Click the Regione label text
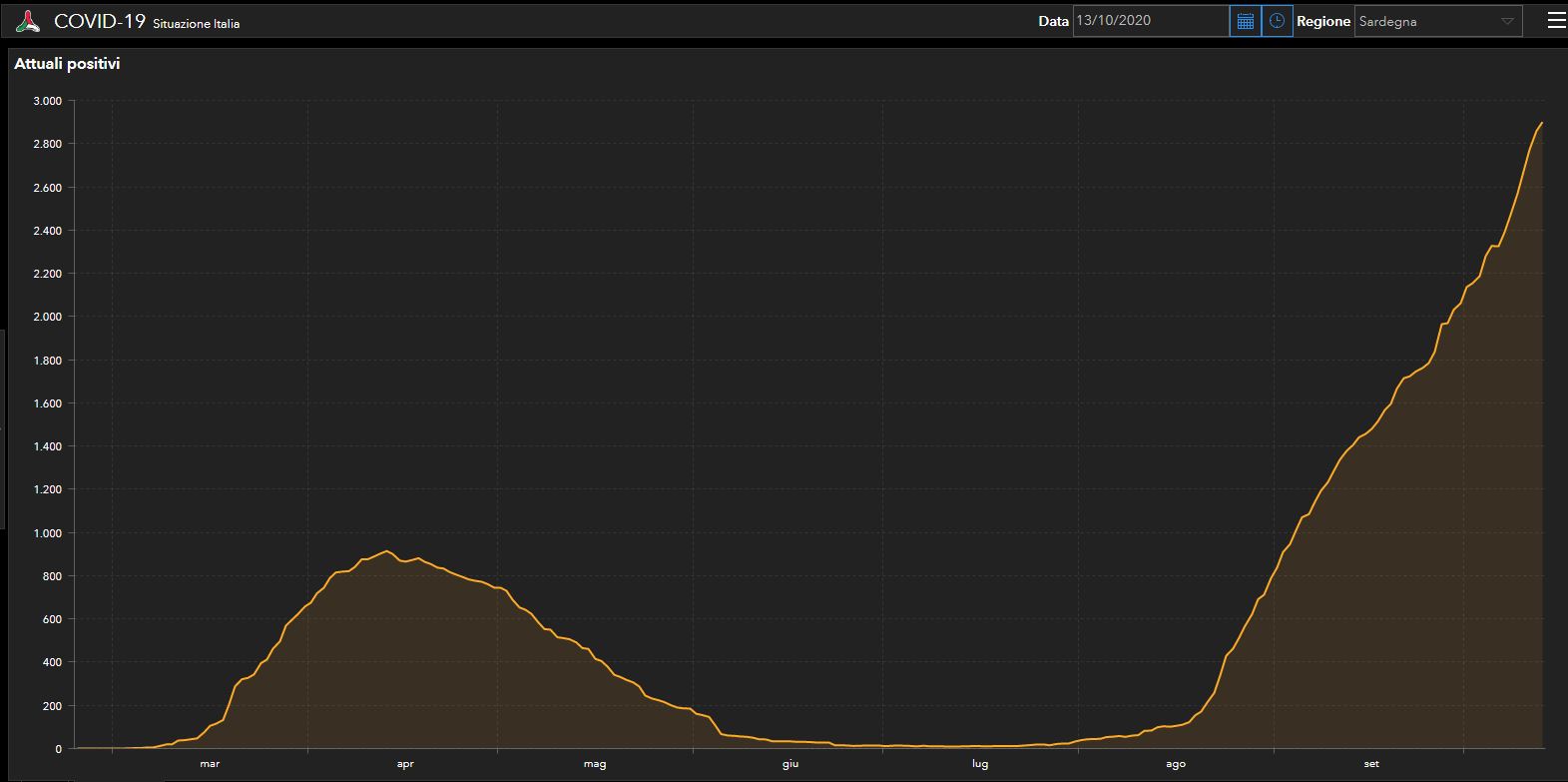 point(1322,21)
